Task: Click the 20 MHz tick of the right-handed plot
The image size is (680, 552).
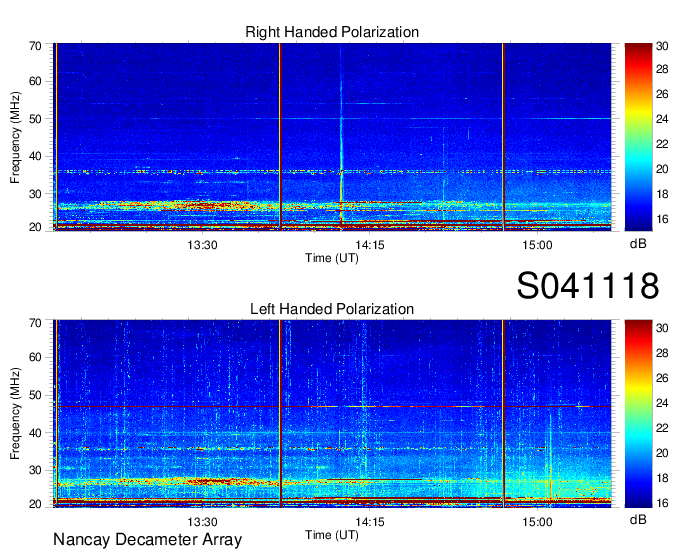Action: 35,227
